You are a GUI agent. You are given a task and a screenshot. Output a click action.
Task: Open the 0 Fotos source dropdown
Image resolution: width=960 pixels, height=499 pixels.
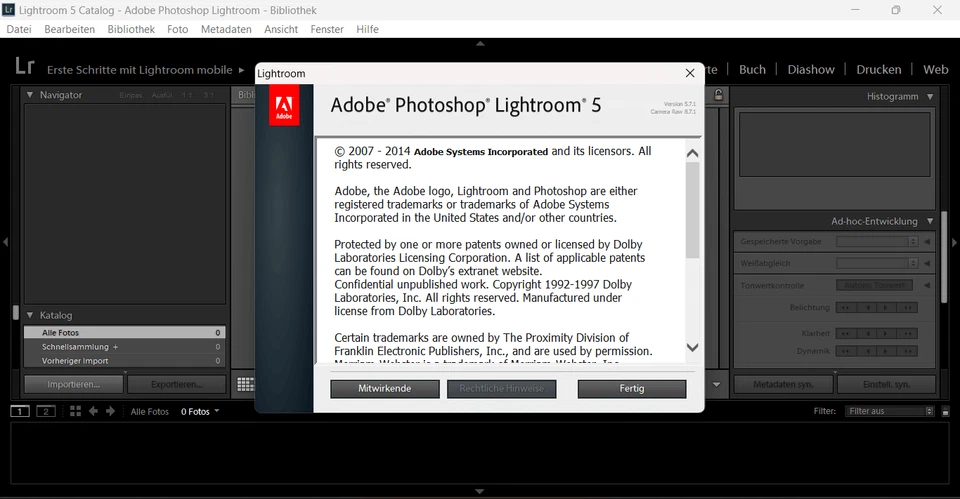(x=200, y=411)
